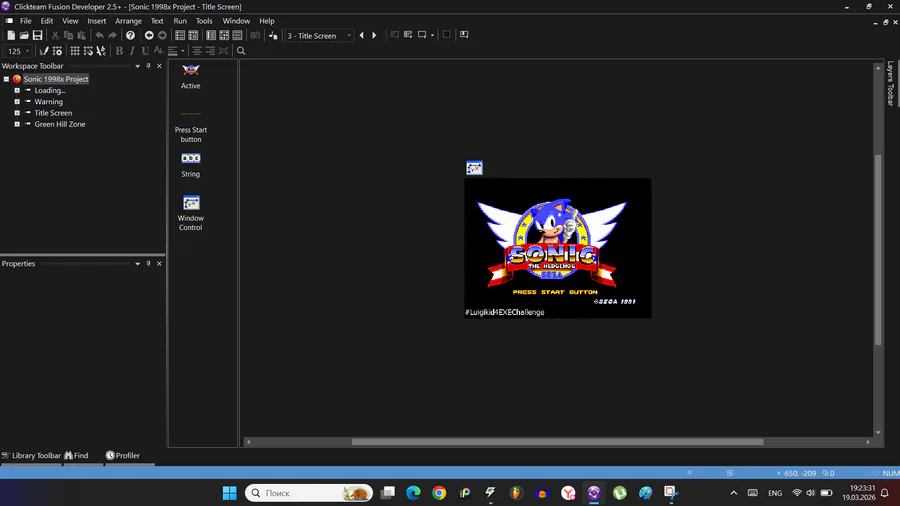Toggle auto-hide pin on Workspace Toolbar

(148, 66)
